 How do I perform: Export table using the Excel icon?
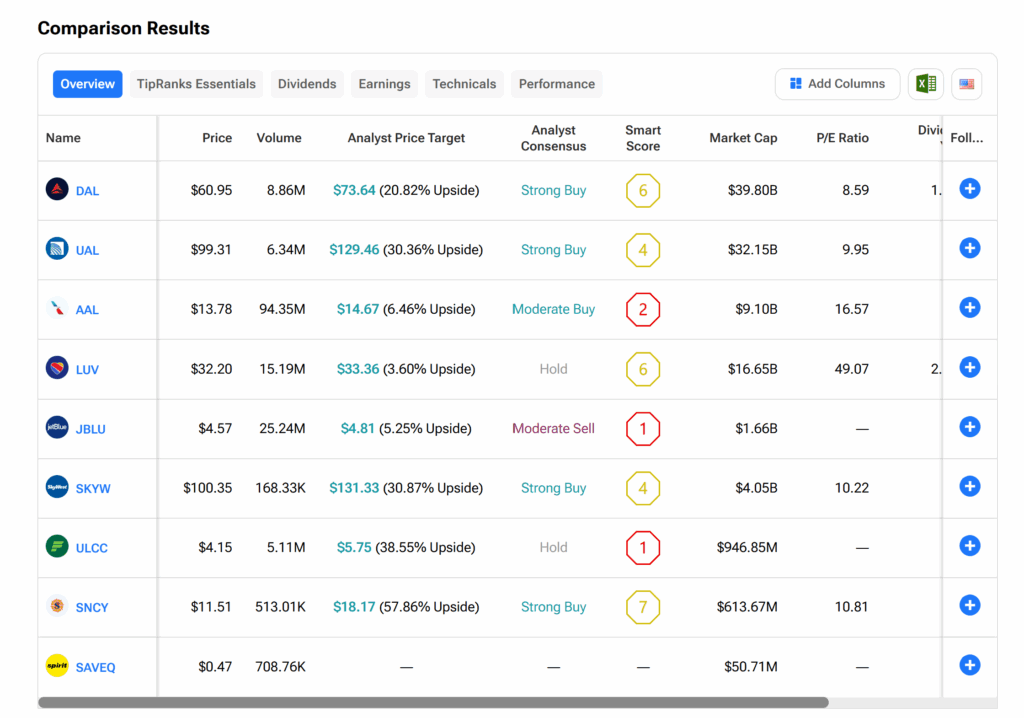(x=925, y=84)
